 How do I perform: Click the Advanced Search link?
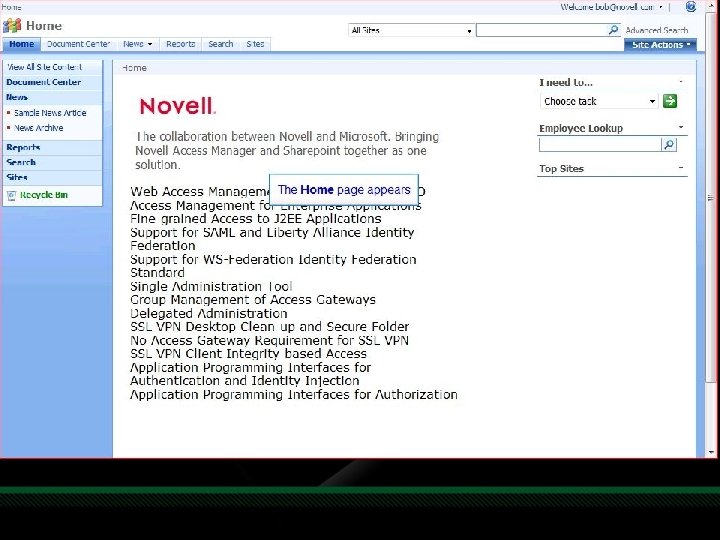tap(657, 30)
